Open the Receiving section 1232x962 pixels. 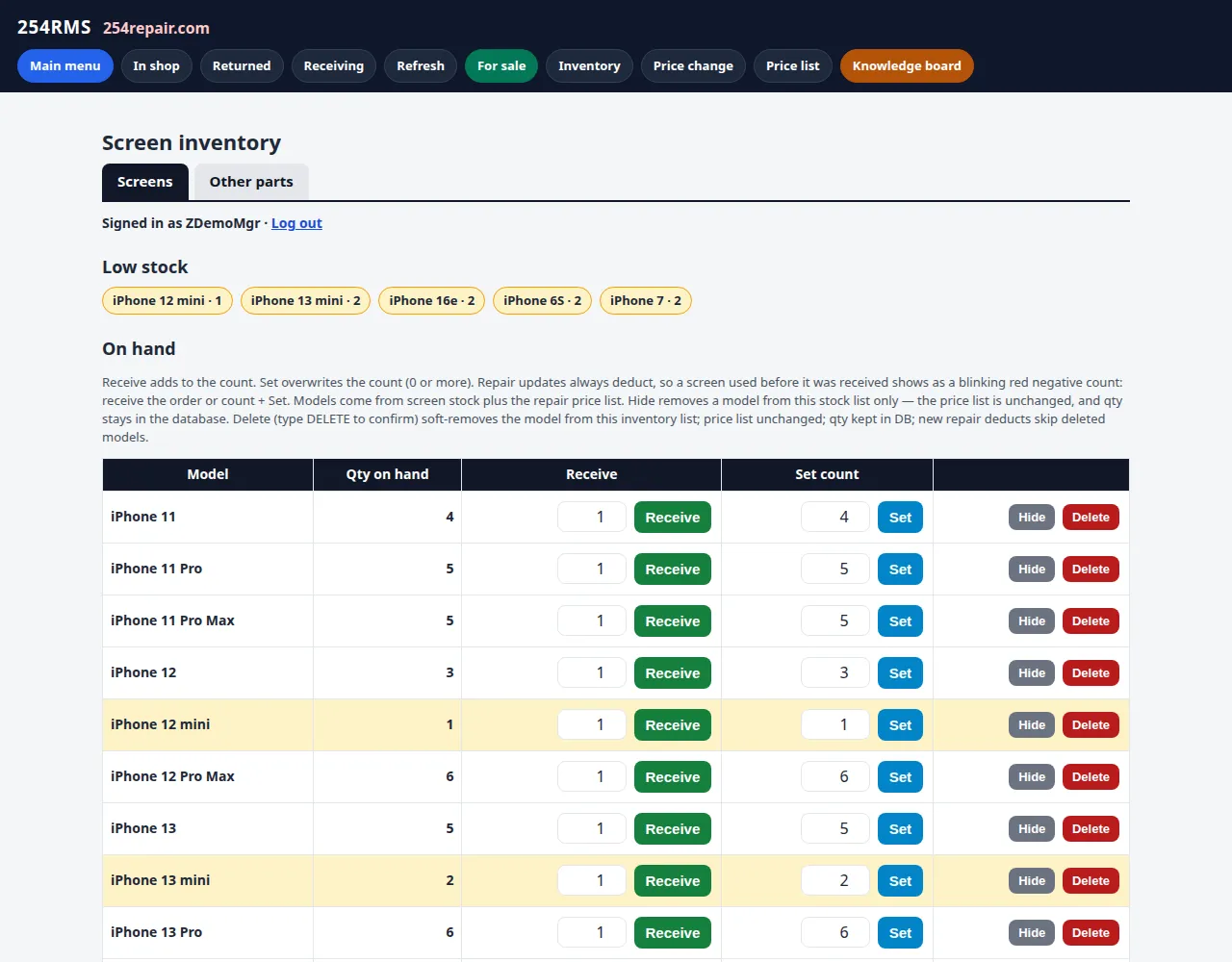point(334,65)
